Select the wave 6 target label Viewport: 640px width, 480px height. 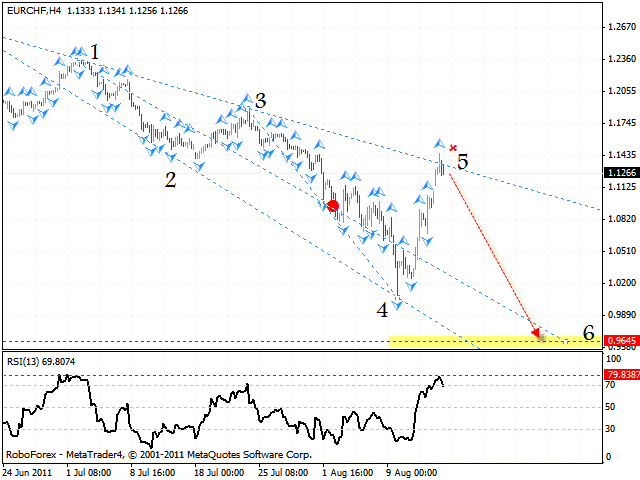tap(588, 332)
